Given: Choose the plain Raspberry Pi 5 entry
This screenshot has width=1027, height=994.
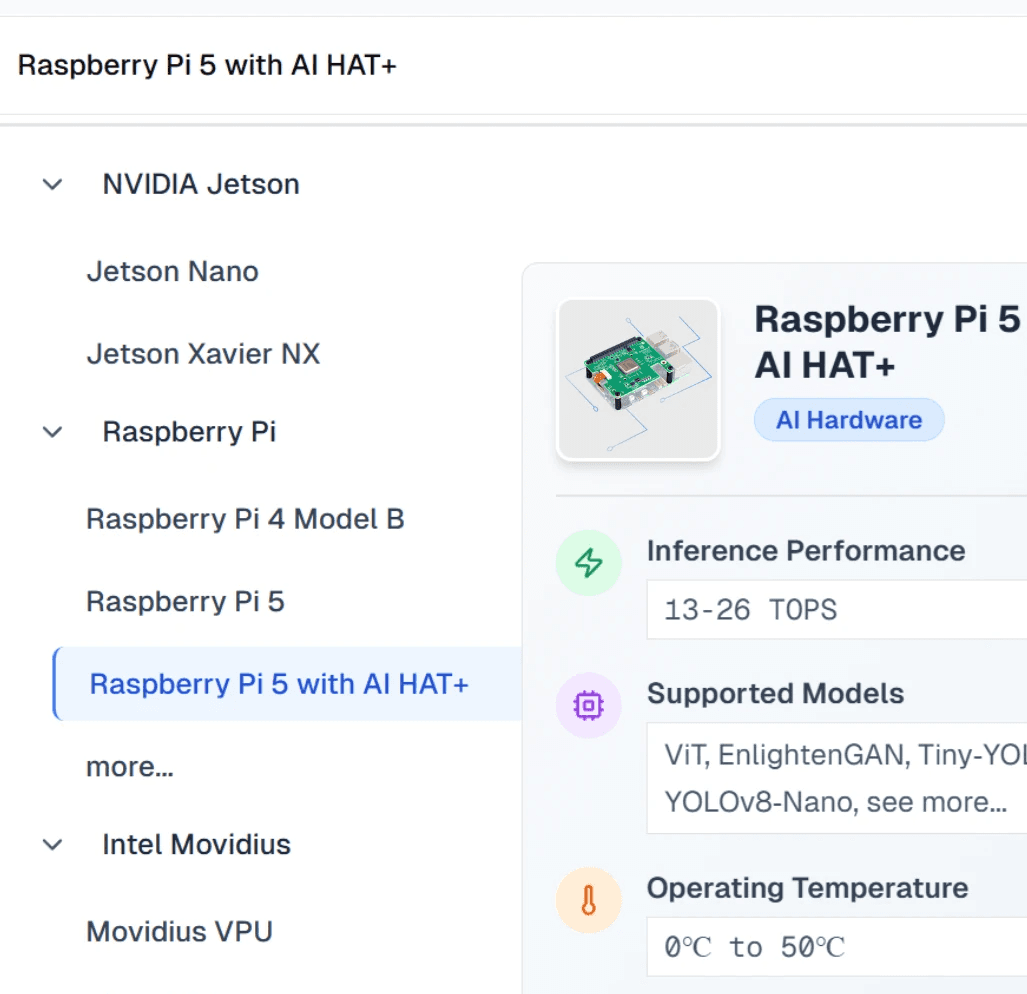Looking at the screenshot, I should point(185,602).
